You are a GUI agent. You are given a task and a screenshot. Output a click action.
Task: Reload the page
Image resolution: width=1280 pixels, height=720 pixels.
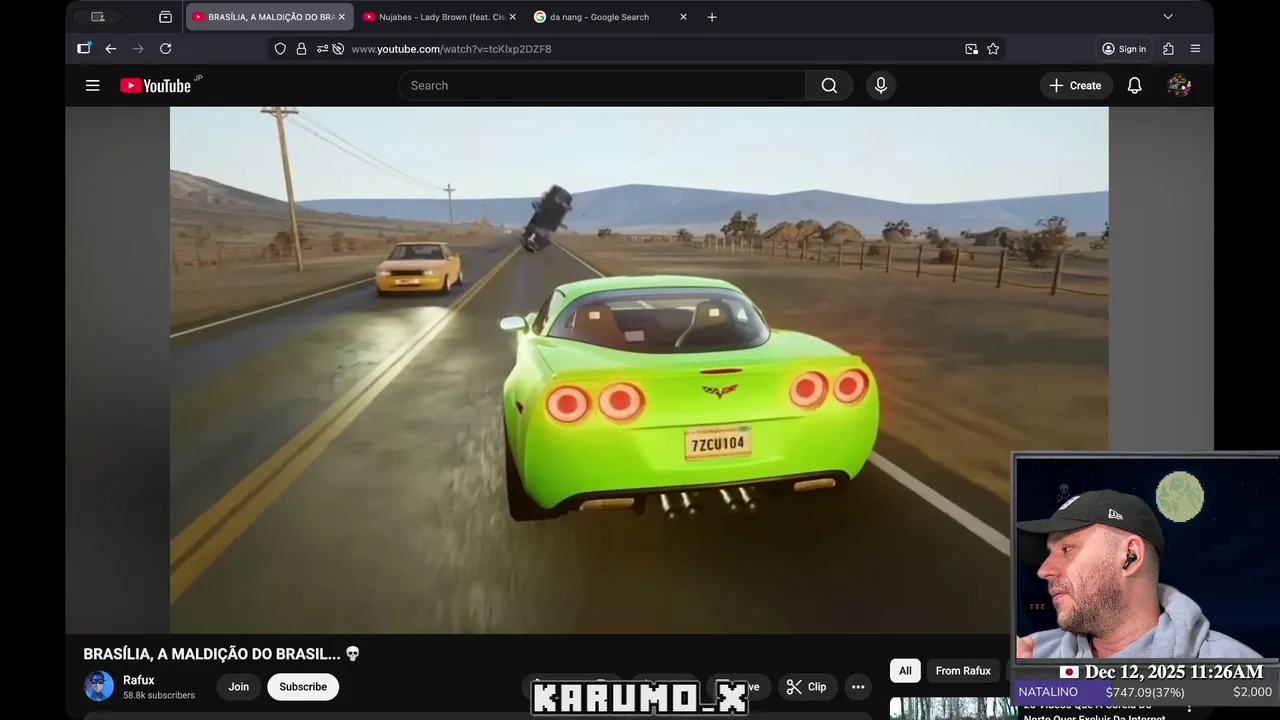[166, 49]
